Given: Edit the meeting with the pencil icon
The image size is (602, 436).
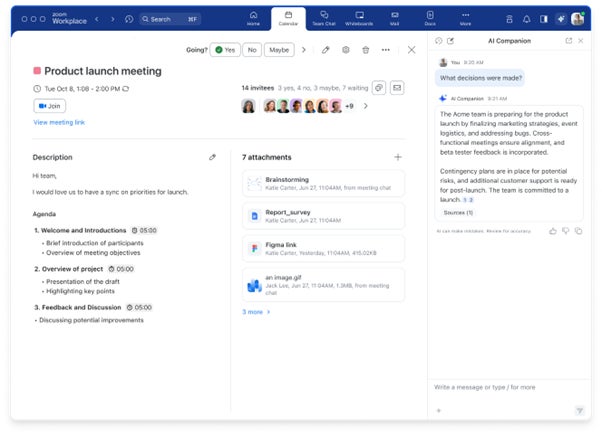Looking at the screenshot, I should pyautogui.click(x=326, y=49).
